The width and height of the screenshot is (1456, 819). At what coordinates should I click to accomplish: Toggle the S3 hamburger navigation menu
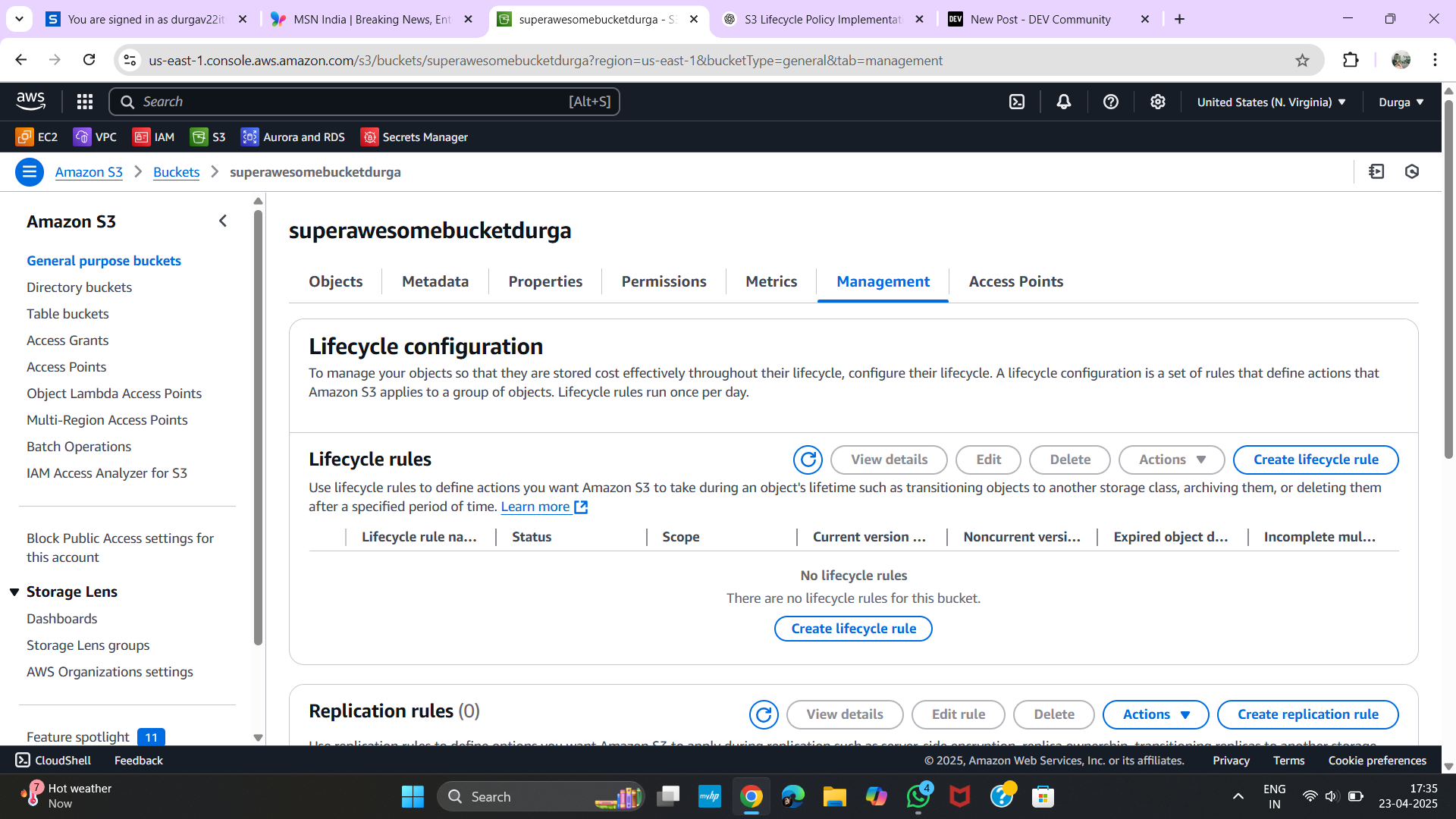[30, 172]
